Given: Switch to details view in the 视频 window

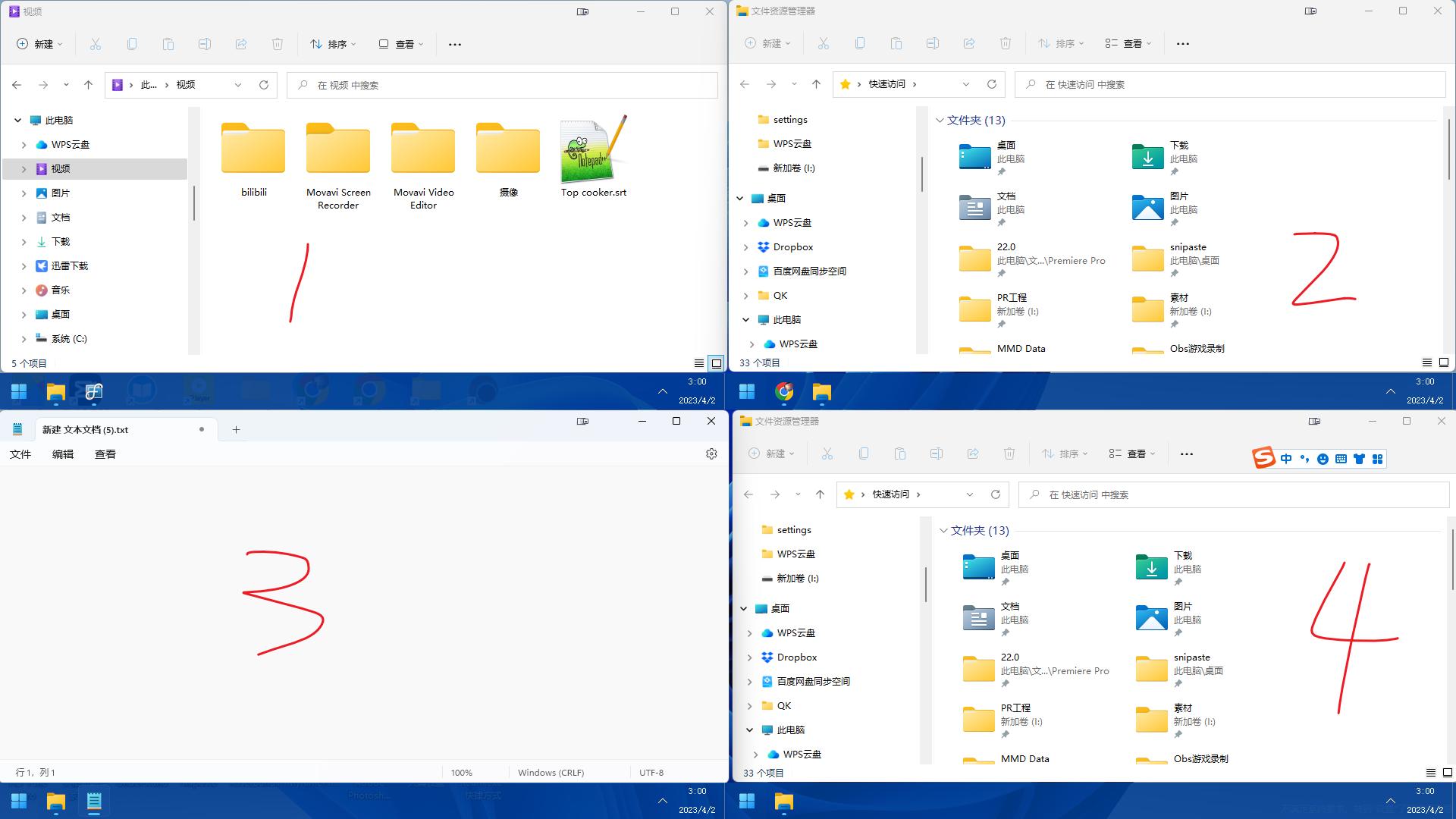Looking at the screenshot, I should coord(699,363).
